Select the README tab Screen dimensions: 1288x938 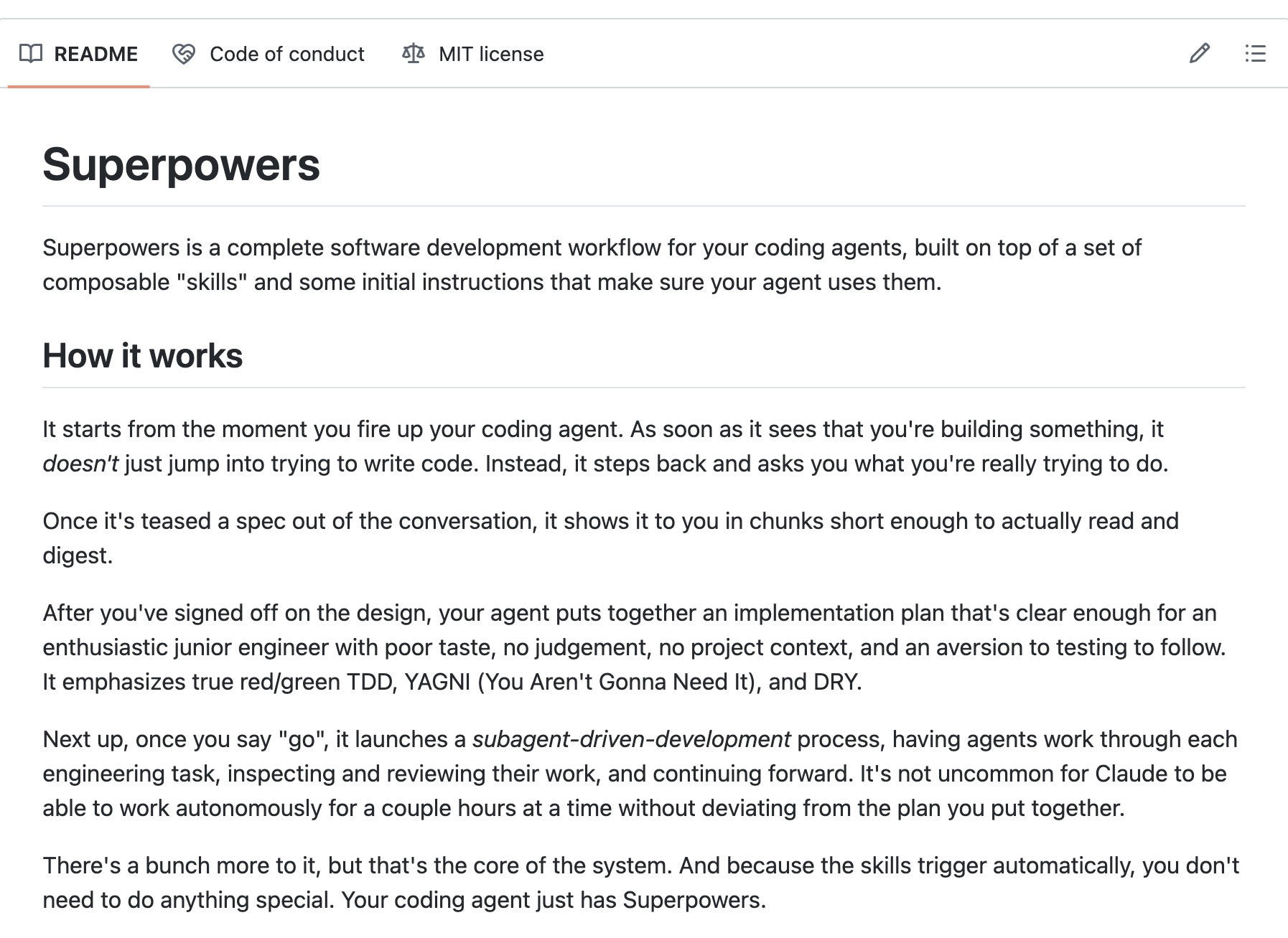pyautogui.click(x=96, y=53)
